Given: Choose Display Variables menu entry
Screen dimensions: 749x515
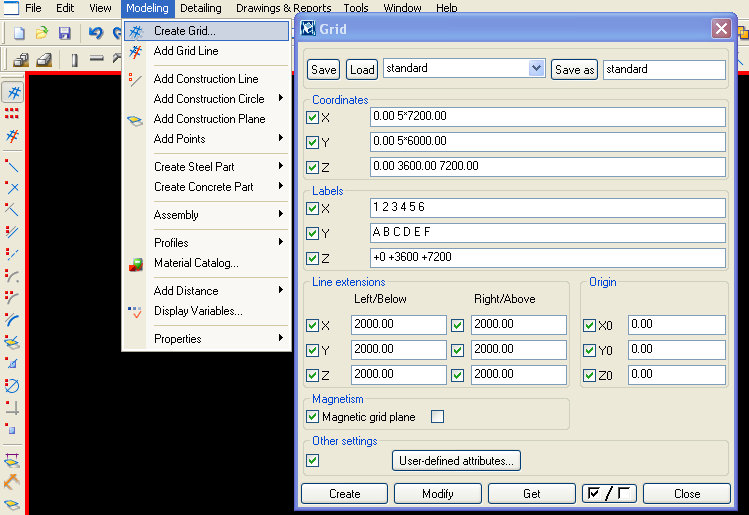Looking at the screenshot, I should click(x=207, y=311).
